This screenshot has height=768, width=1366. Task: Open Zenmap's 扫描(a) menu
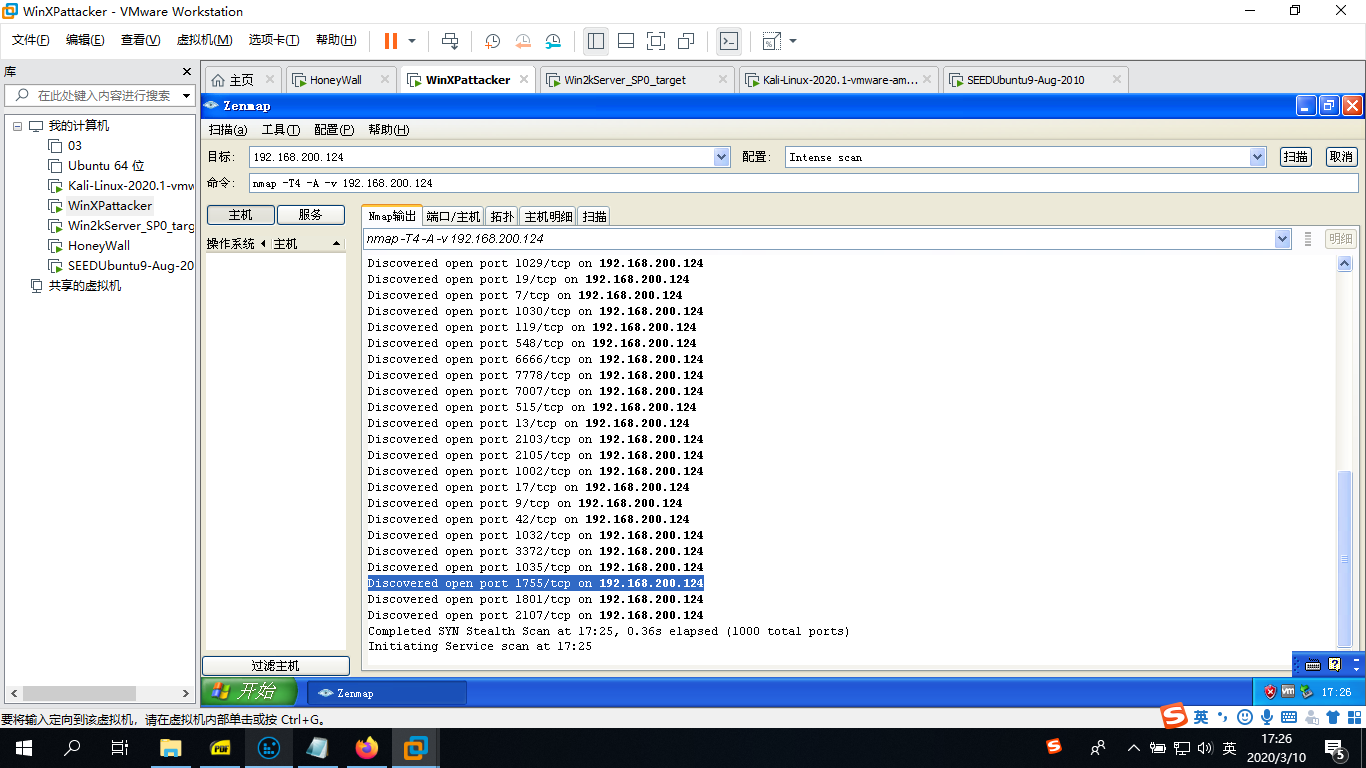(228, 130)
